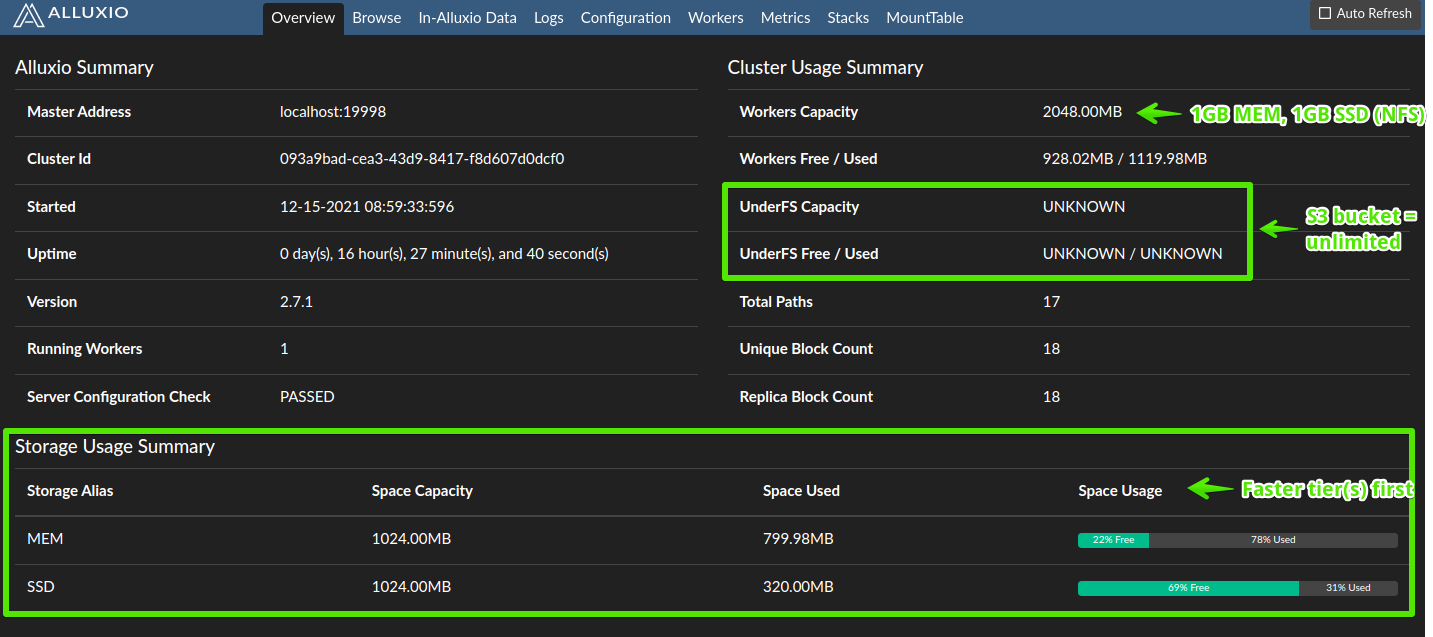
Task: Click the PASSED configuration check status
Action: pos(307,397)
